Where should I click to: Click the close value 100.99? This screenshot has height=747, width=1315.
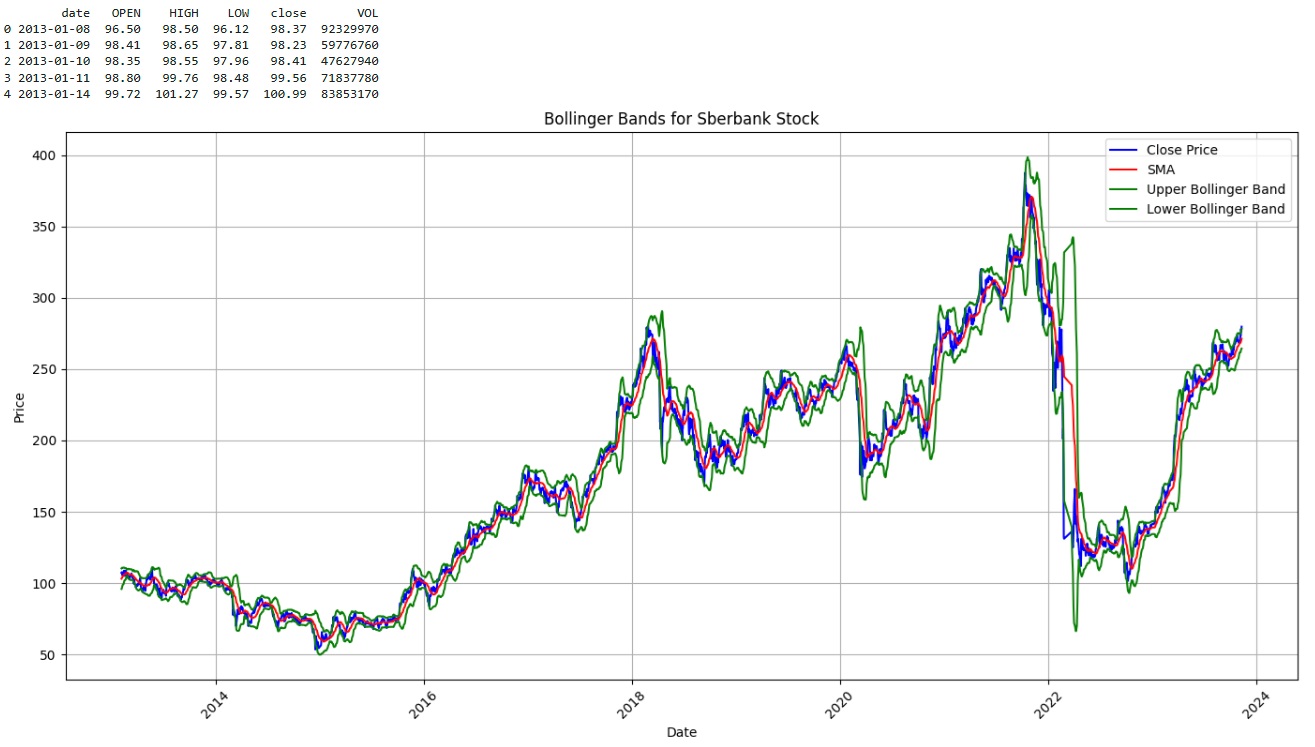tap(285, 94)
